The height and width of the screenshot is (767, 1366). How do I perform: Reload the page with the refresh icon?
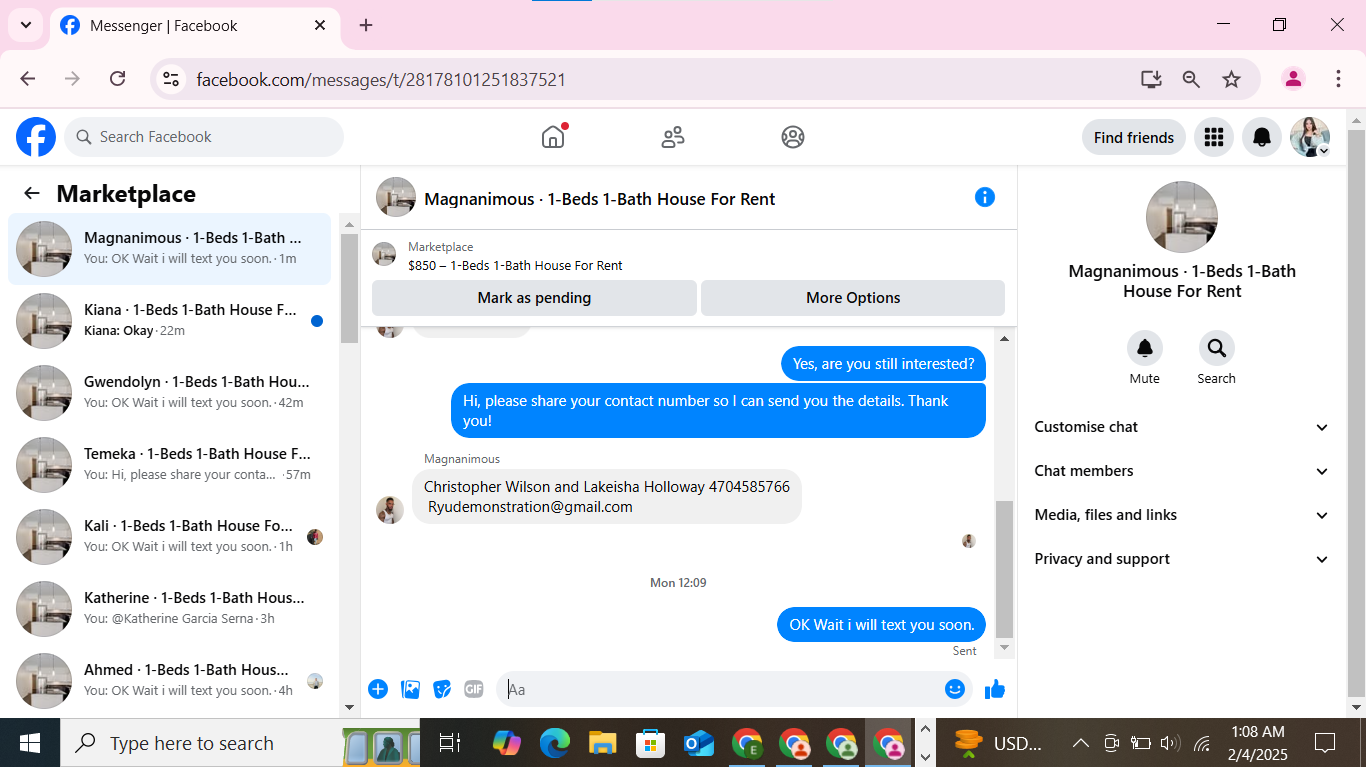tap(117, 79)
